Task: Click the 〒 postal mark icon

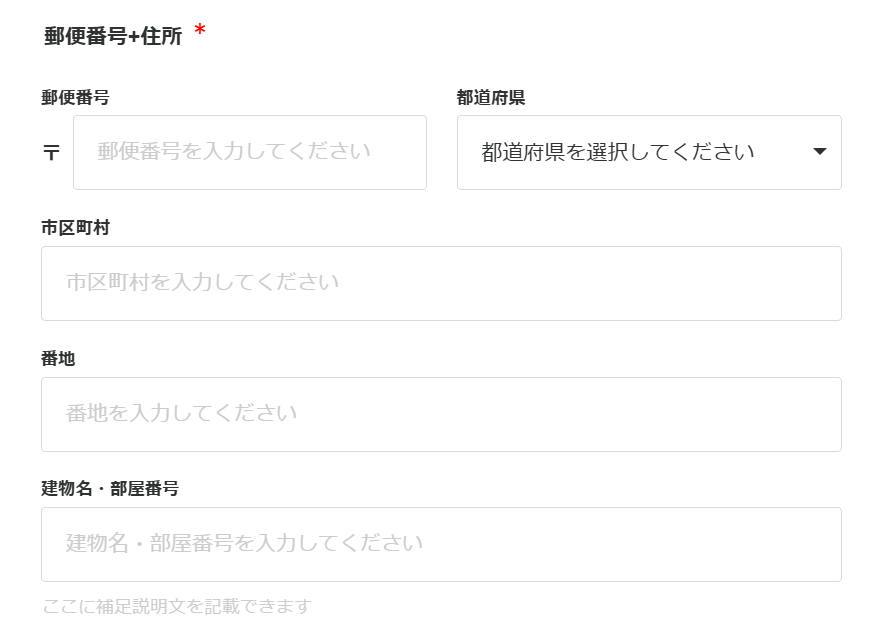Action: pyautogui.click(x=51, y=153)
